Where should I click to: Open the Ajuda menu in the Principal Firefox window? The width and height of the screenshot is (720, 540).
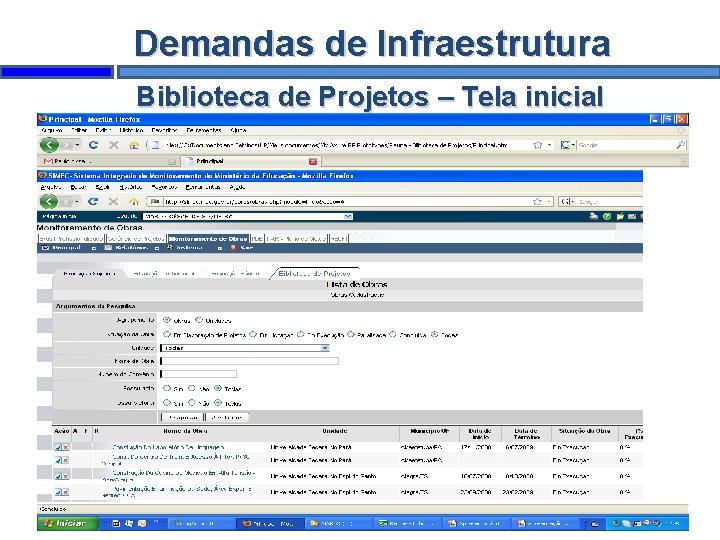point(238,130)
